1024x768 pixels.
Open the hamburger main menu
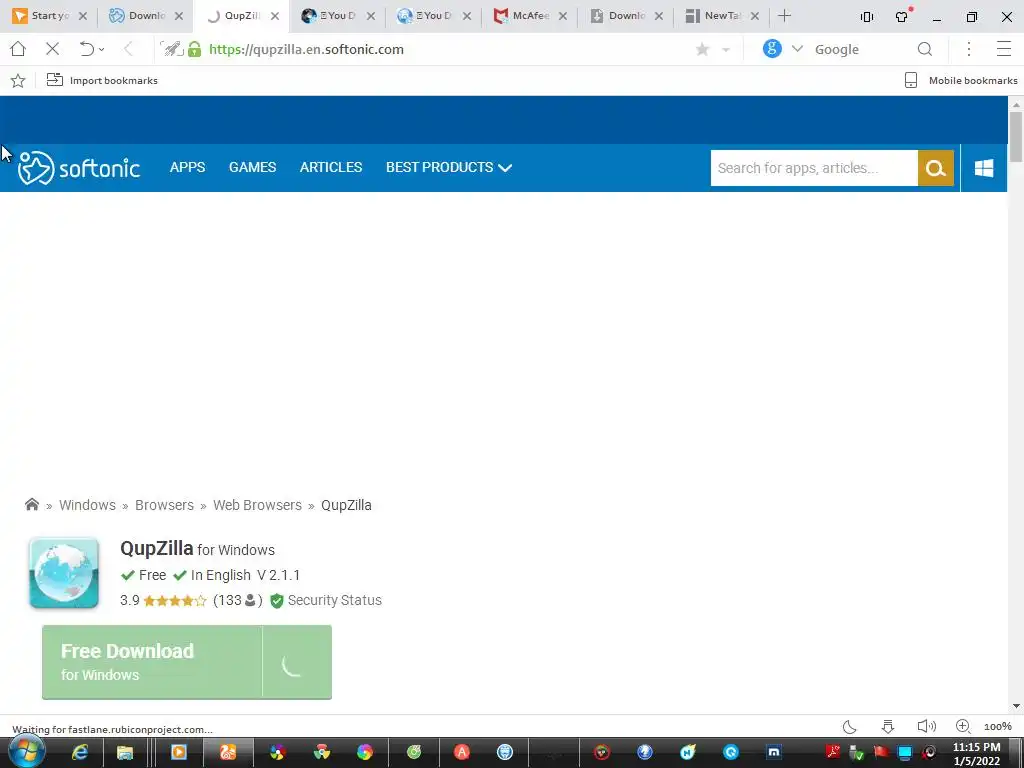coord(1004,49)
